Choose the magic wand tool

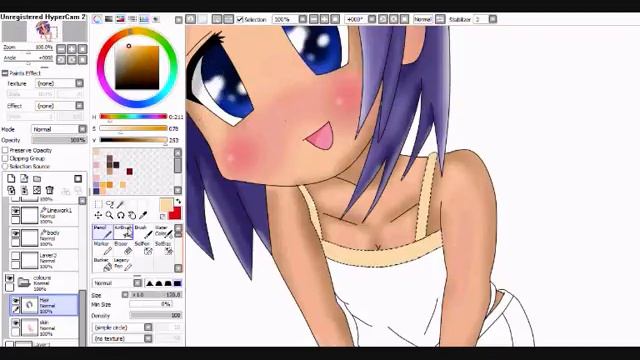(x=120, y=204)
